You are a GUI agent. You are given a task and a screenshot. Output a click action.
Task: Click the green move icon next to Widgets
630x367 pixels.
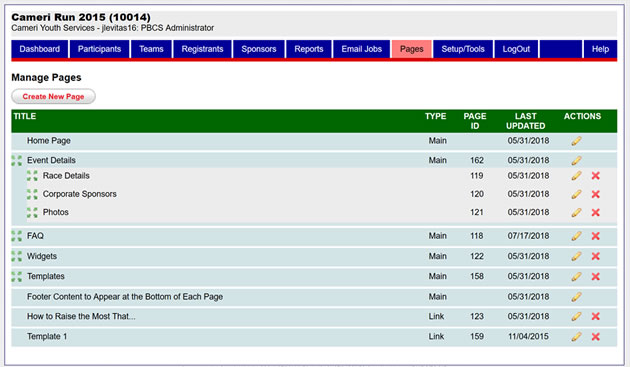pos(16,256)
